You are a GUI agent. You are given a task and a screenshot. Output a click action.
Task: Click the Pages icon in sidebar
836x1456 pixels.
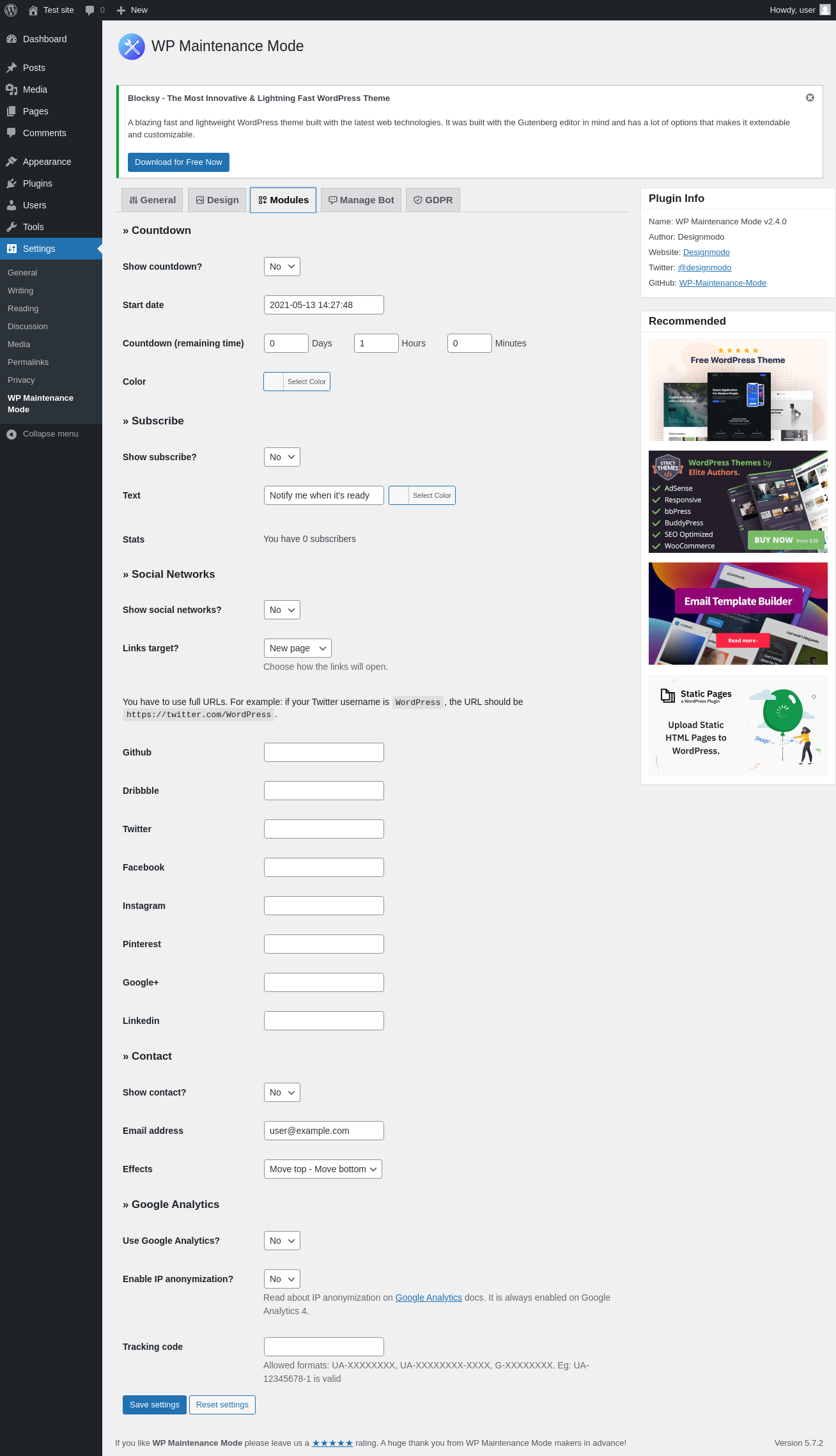[x=12, y=111]
